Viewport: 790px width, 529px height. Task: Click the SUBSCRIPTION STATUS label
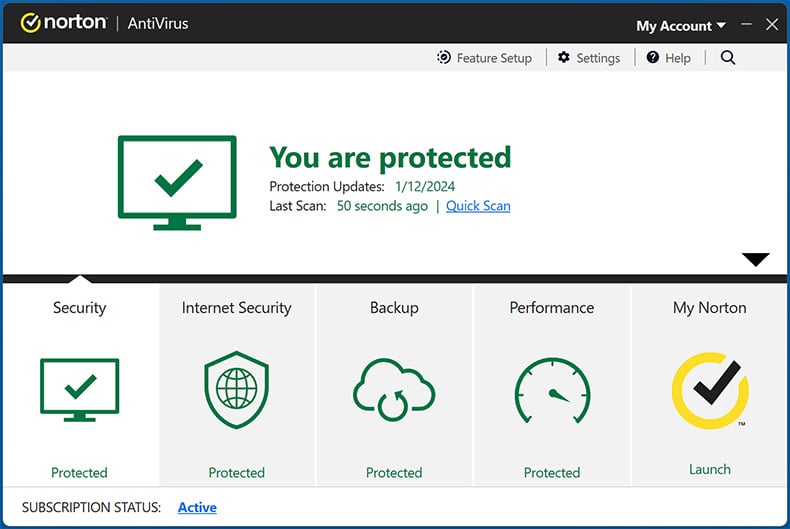(91, 507)
